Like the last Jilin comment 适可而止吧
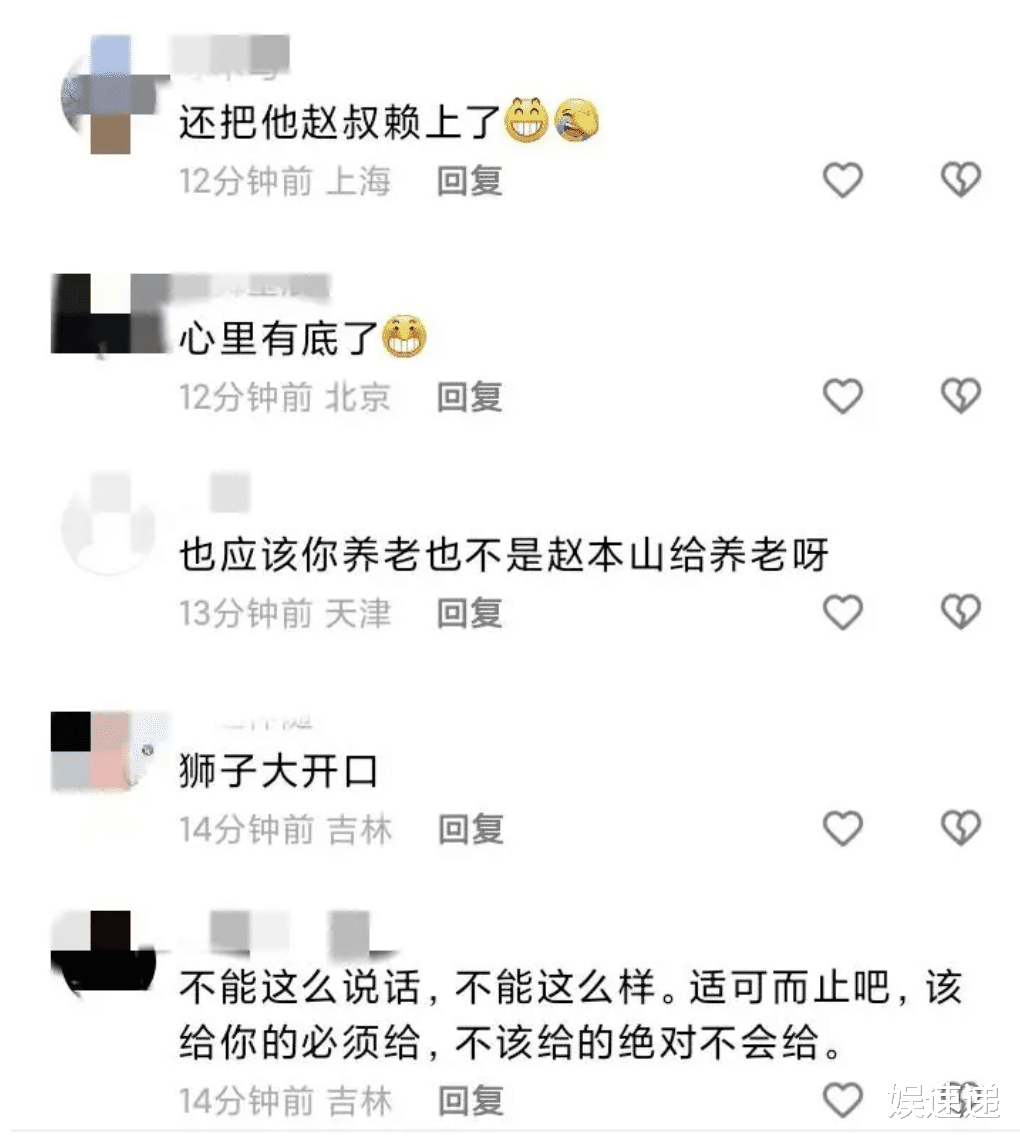 pyautogui.click(x=843, y=1100)
